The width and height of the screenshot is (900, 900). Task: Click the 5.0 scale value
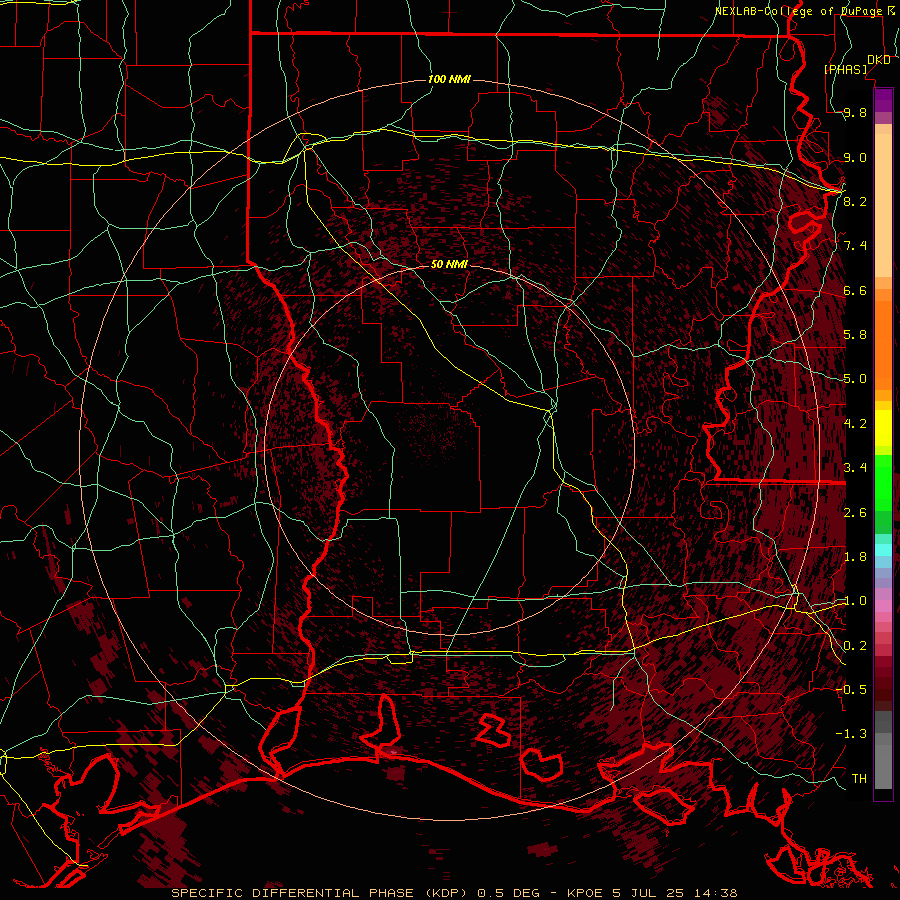tap(855, 379)
